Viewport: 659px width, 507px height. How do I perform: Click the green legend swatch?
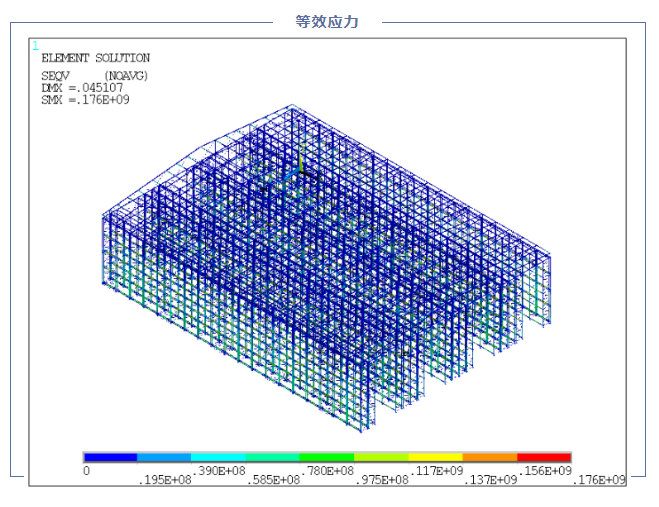tap(327, 457)
